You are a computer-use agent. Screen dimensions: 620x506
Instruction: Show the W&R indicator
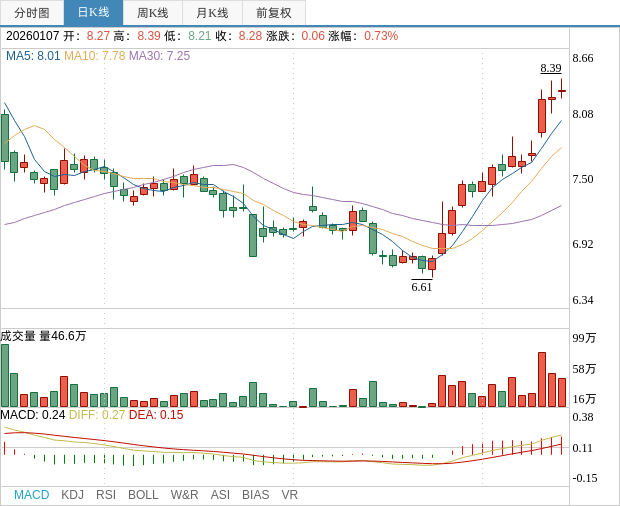tap(184, 494)
